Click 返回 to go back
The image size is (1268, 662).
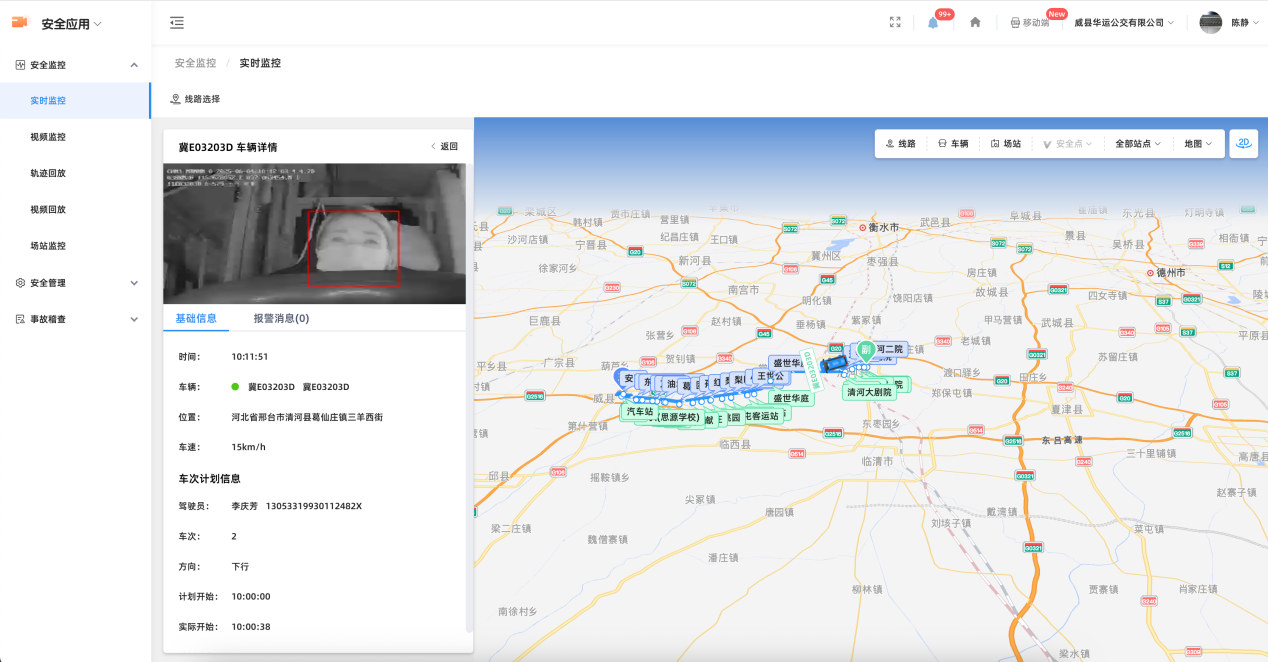pyautogui.click(x=444, y=146)
